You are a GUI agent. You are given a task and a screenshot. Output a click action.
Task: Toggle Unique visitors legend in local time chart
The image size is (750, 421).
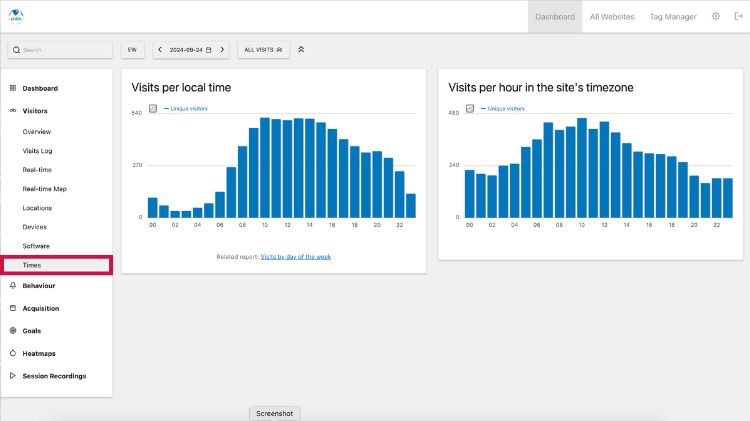tap(188, 108)
